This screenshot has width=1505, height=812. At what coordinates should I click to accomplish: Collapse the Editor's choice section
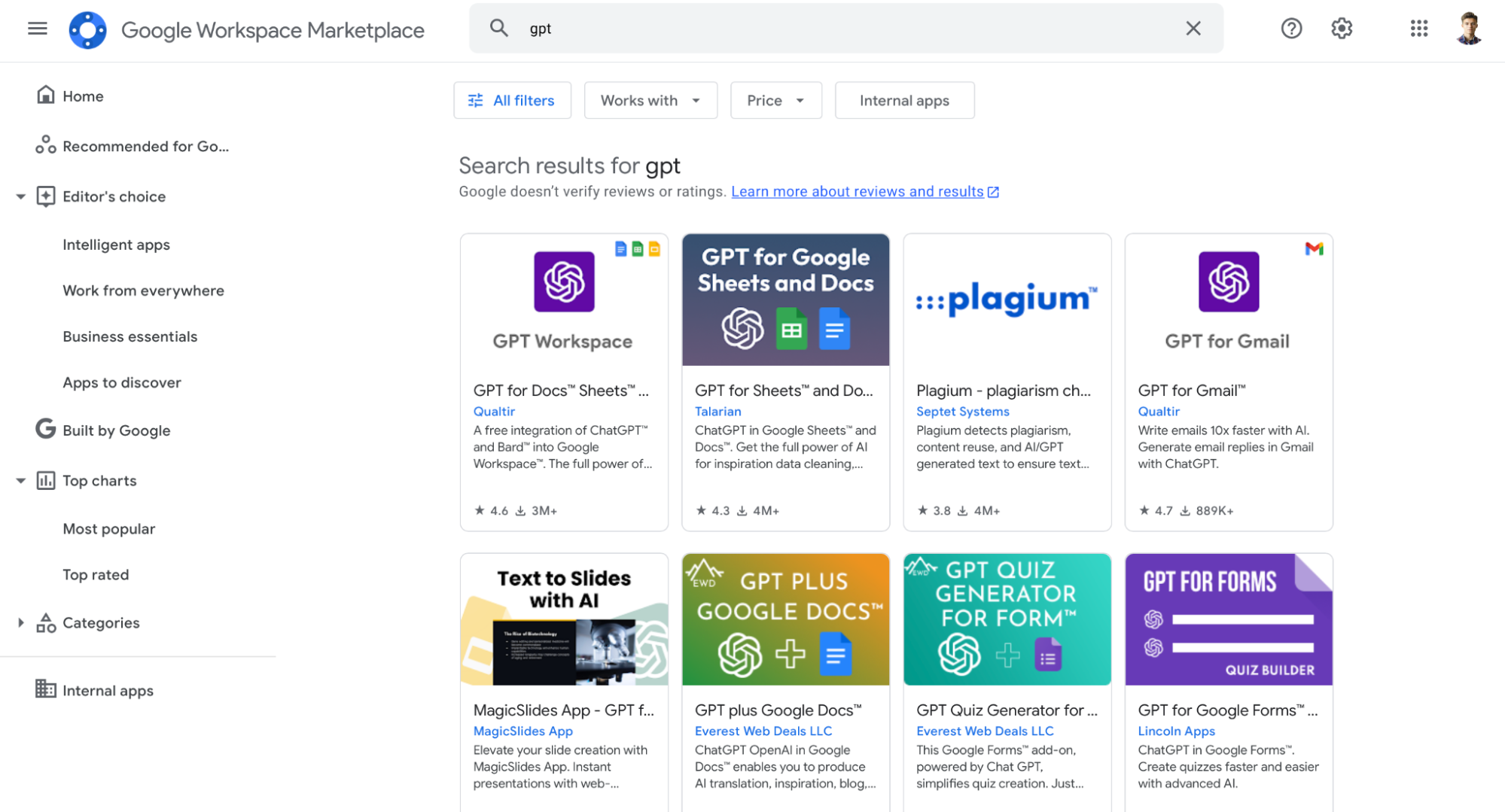point(21,197)
